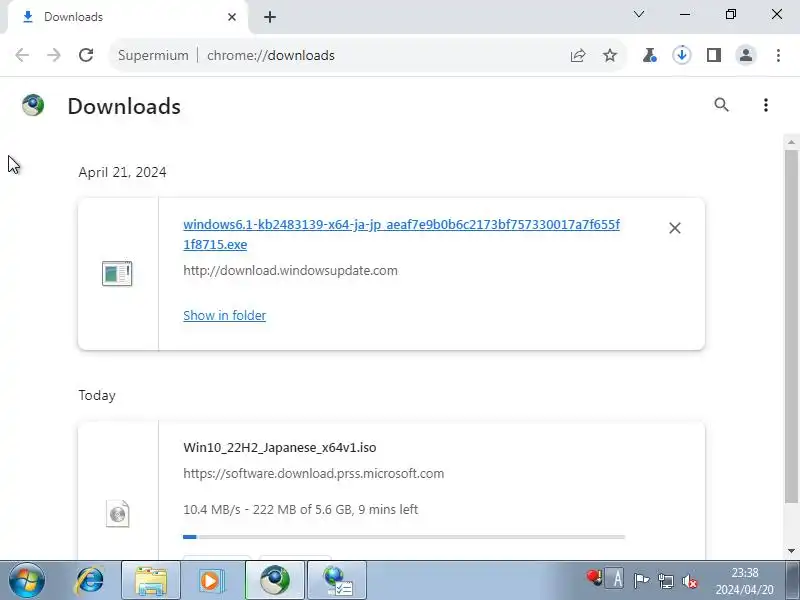Viewport: 800px width, 600px height.
Task: Click the browser back arrow
Action: point(22,55)
